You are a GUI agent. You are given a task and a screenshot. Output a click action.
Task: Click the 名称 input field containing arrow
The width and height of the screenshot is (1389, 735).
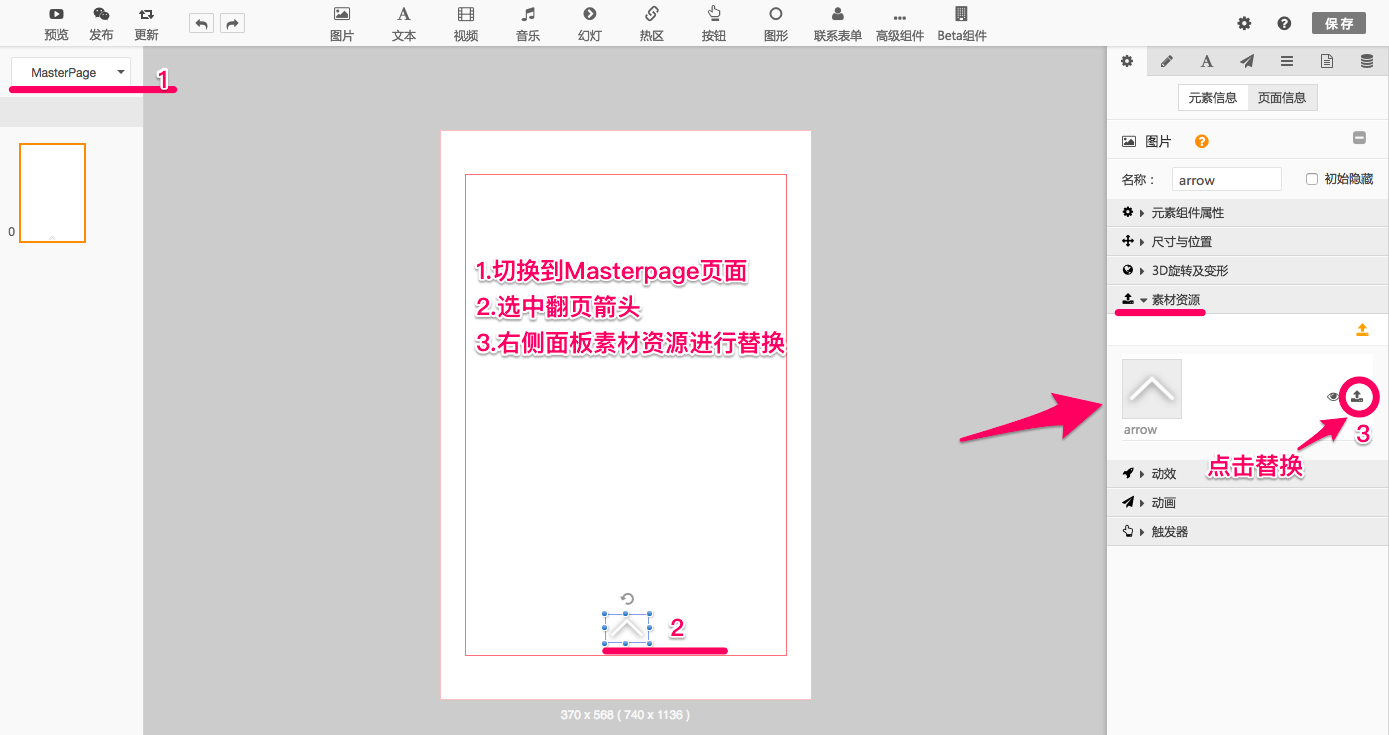[x=1226, y=180]
